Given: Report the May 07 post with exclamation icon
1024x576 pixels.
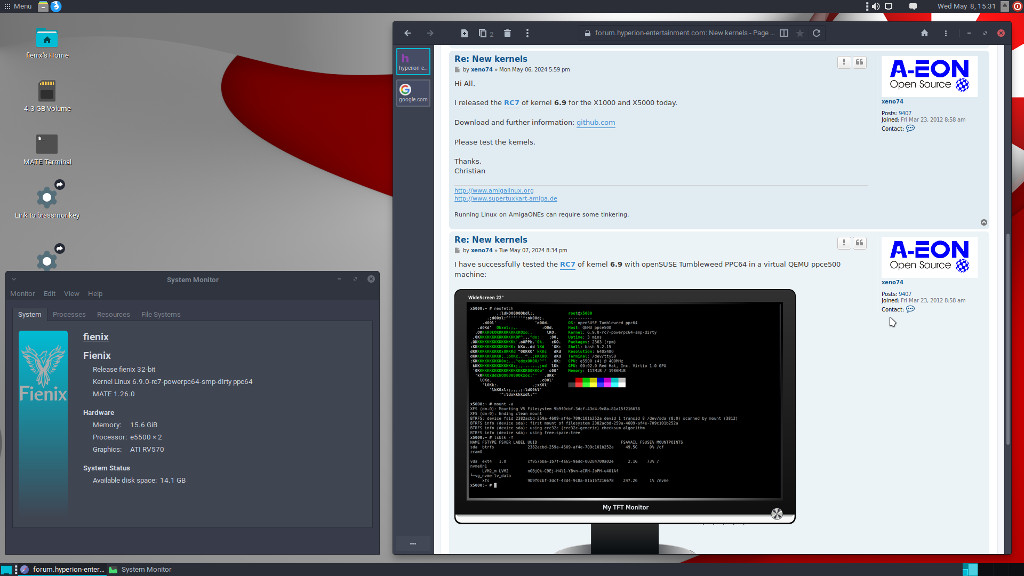Looking at the screenshot, I should pos(844,243).
